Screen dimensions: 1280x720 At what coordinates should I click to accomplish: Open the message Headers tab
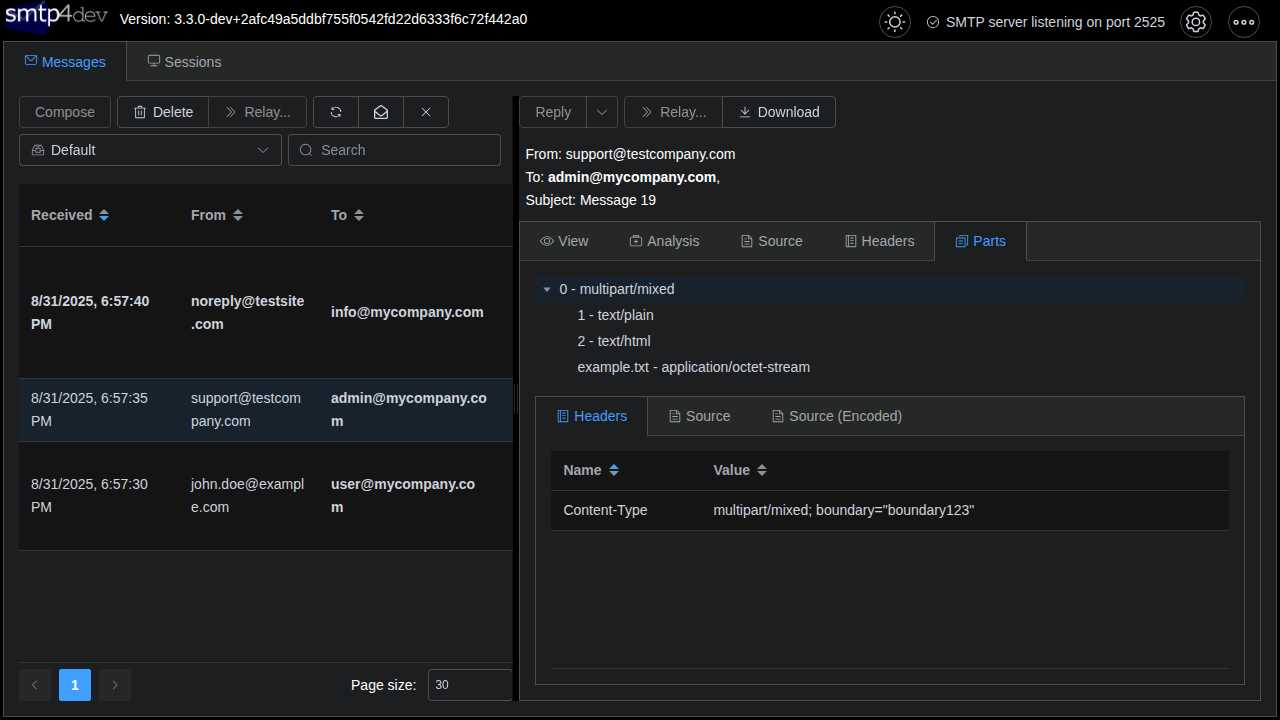[879, 241]
